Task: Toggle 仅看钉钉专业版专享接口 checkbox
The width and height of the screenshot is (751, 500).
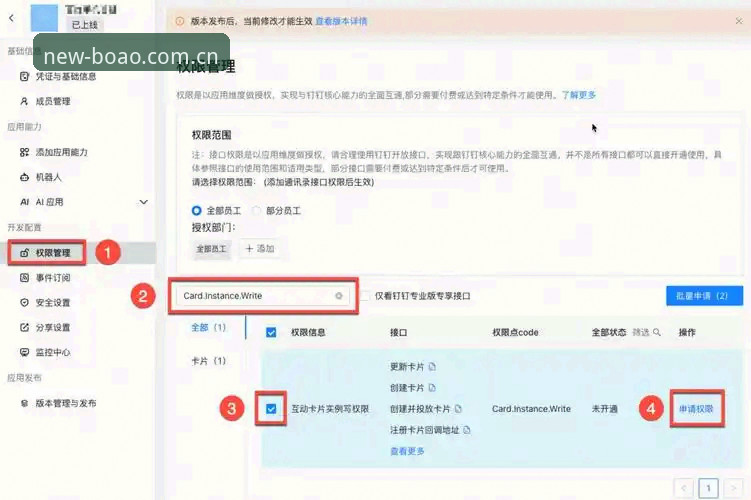Action: coord(364,296)
